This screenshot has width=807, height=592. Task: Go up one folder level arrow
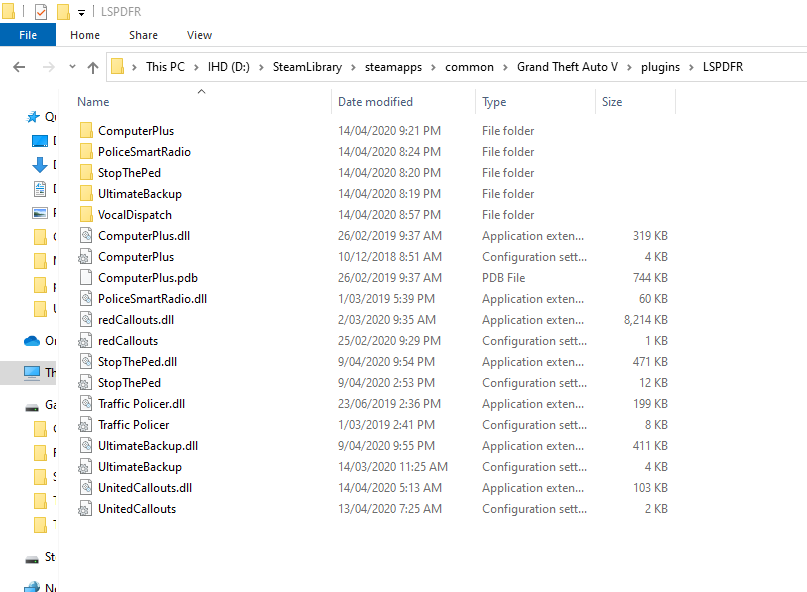coord(93,67)
